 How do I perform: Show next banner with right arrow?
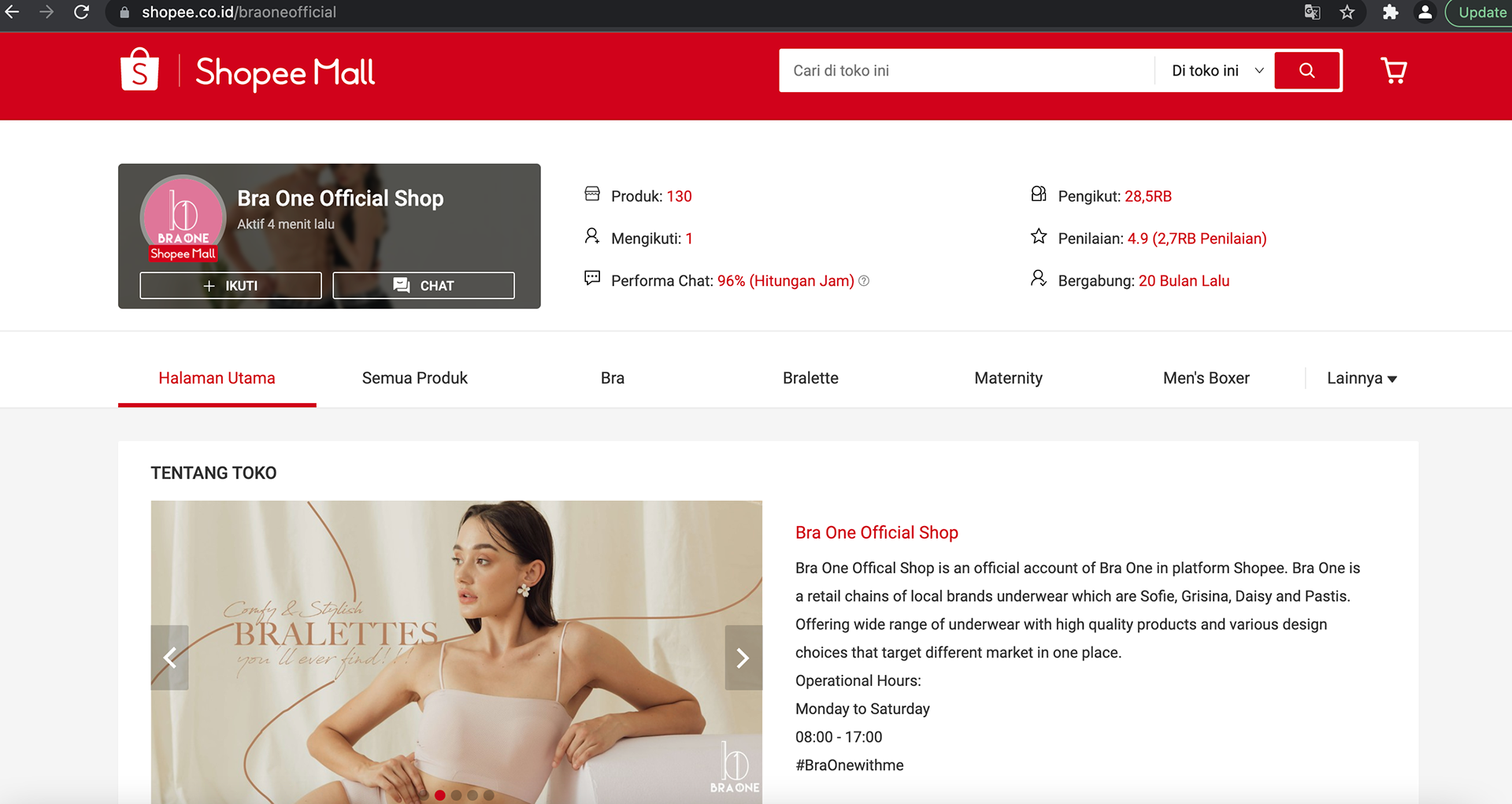click(743, 658)
